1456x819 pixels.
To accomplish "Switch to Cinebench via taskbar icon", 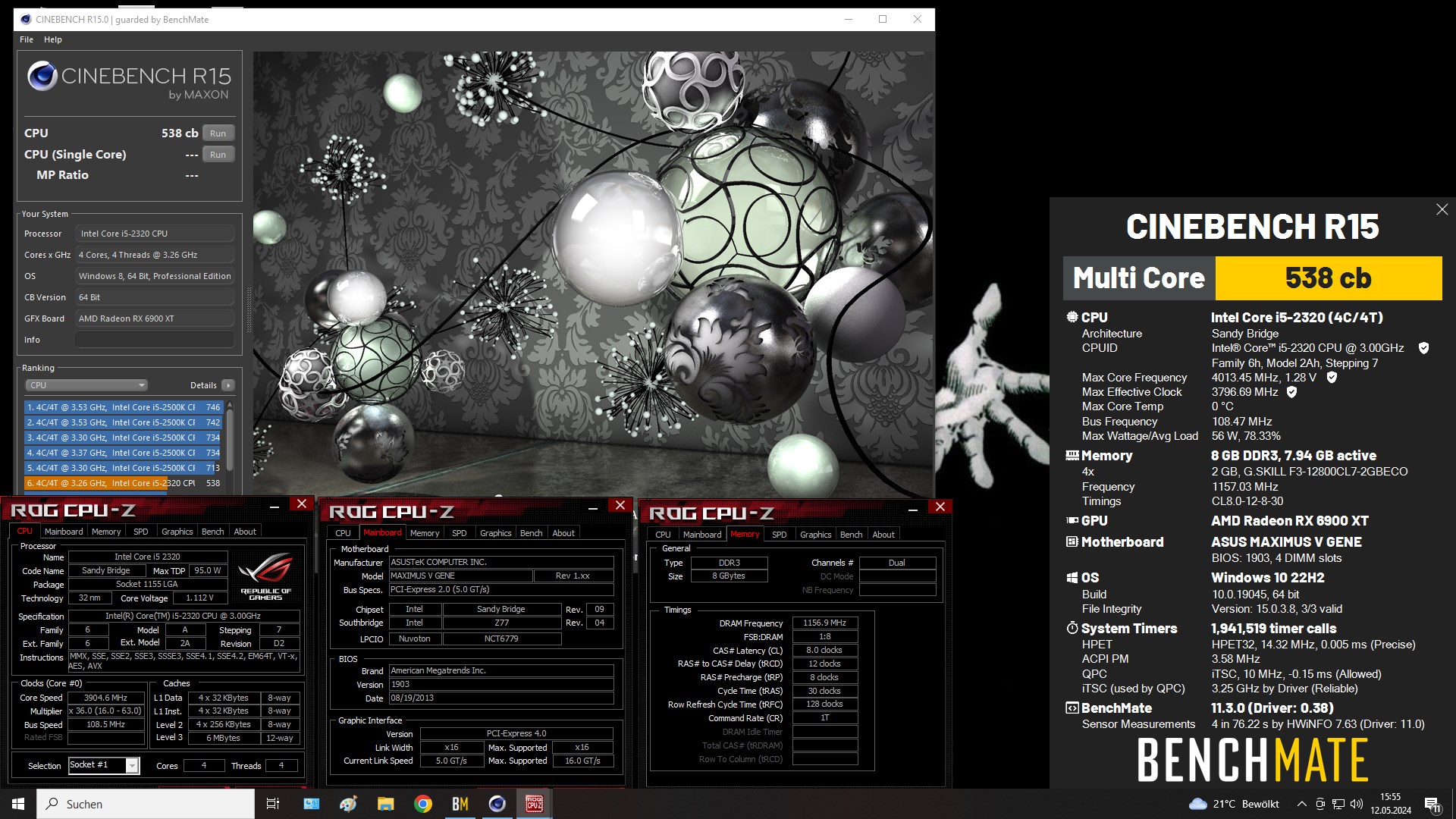I will pos(497,804).
